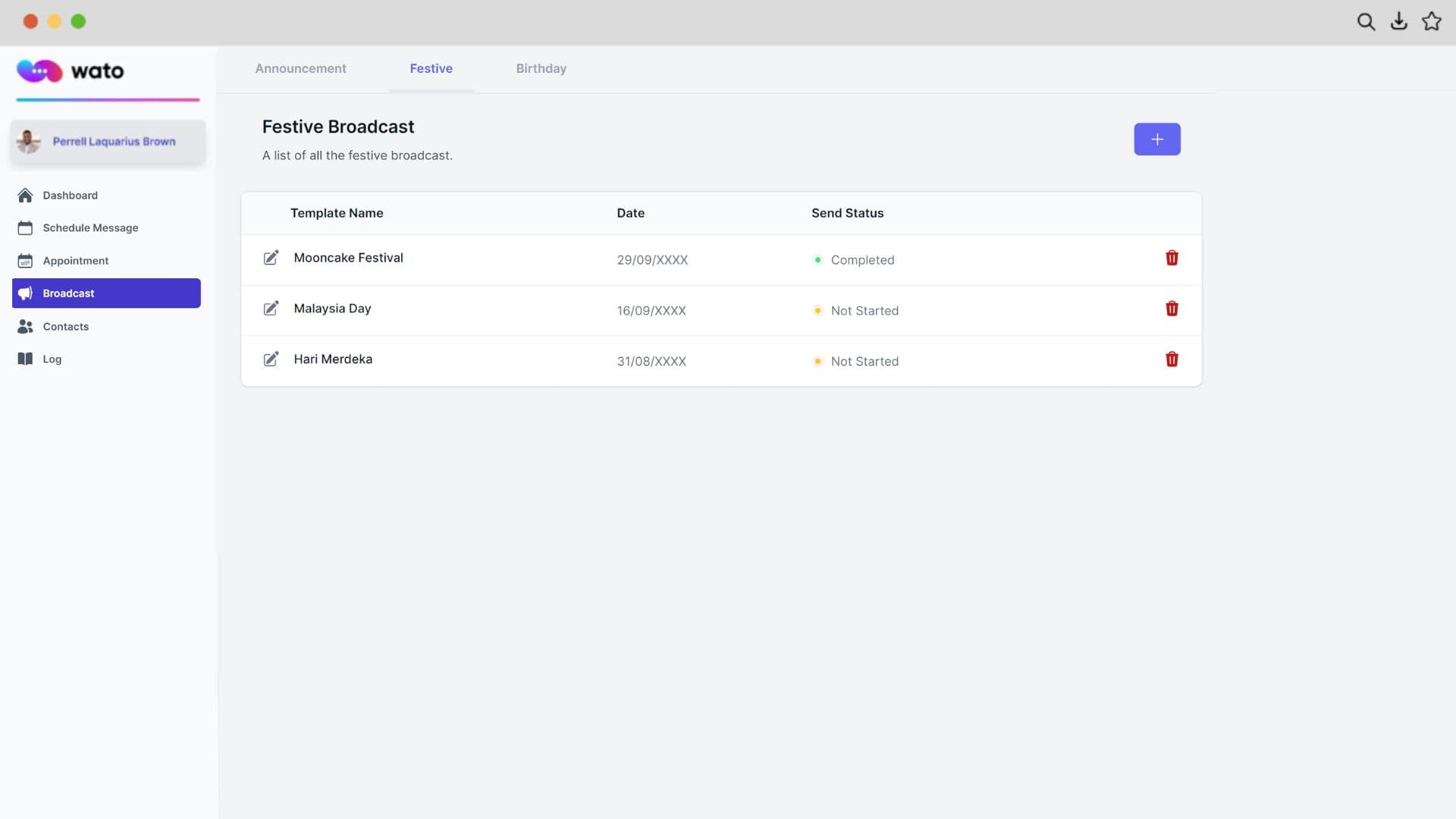This screenshot has width=1456, height=819.
Task: Switch to the Birthday tab
Action: click(541, 68)
